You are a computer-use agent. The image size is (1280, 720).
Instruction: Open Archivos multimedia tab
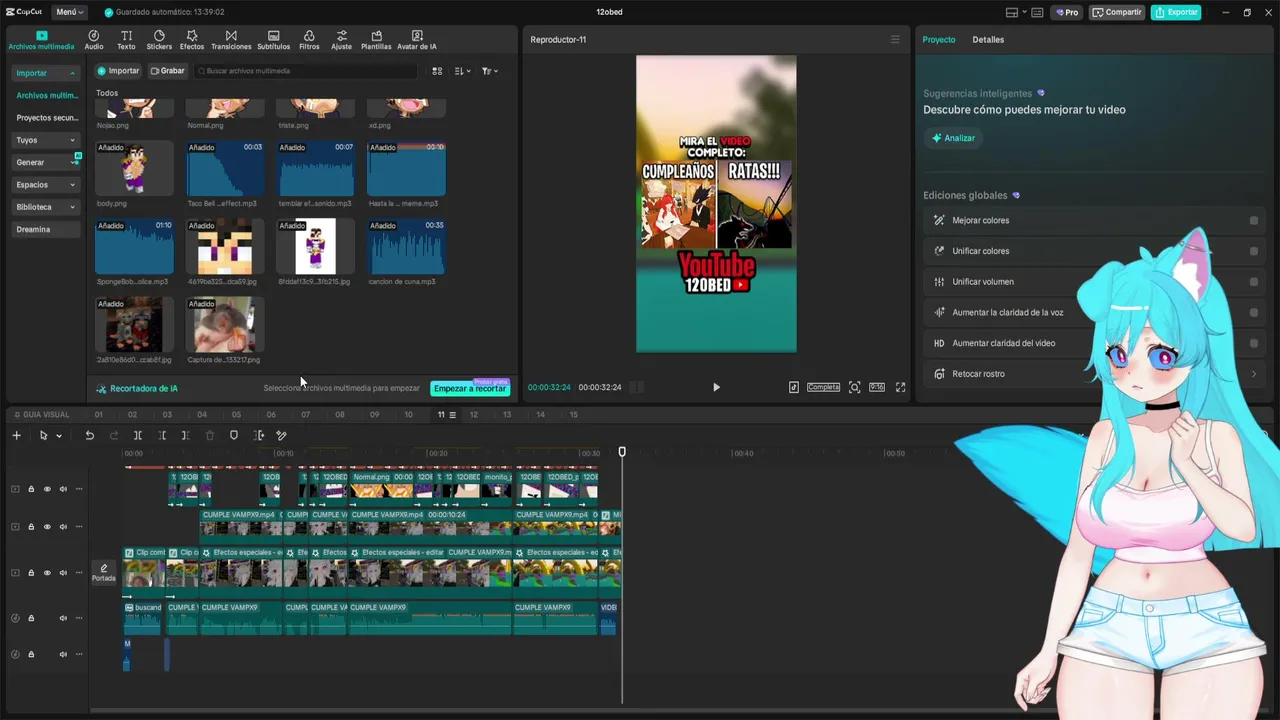[41, 40]
